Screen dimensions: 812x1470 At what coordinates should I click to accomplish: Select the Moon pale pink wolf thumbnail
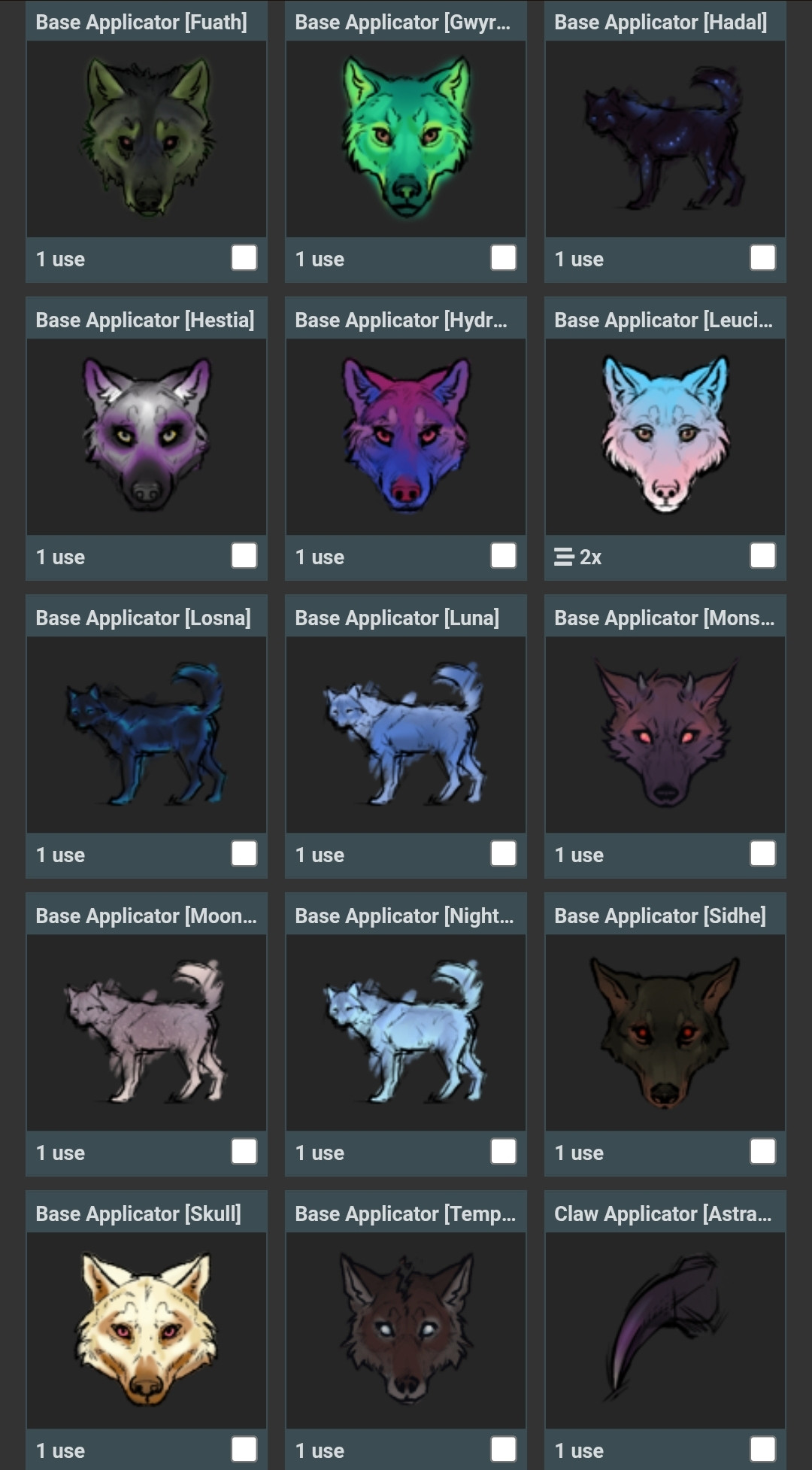tap(147, 1031)
